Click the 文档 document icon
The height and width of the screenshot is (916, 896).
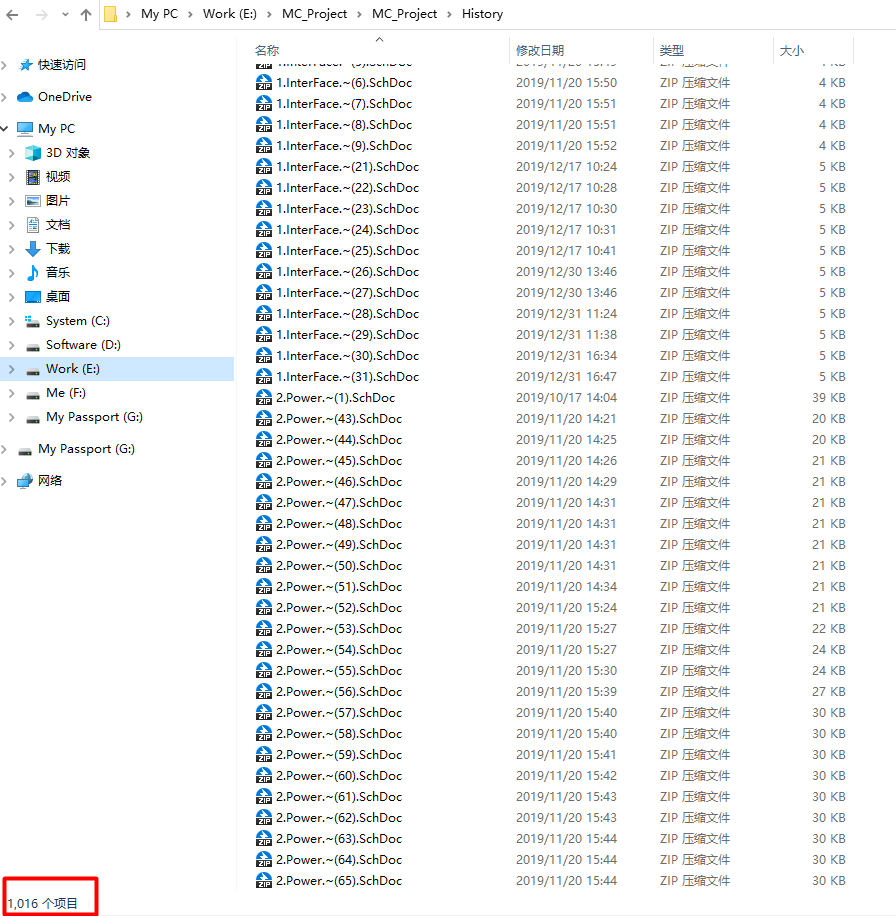pos(33,225)
